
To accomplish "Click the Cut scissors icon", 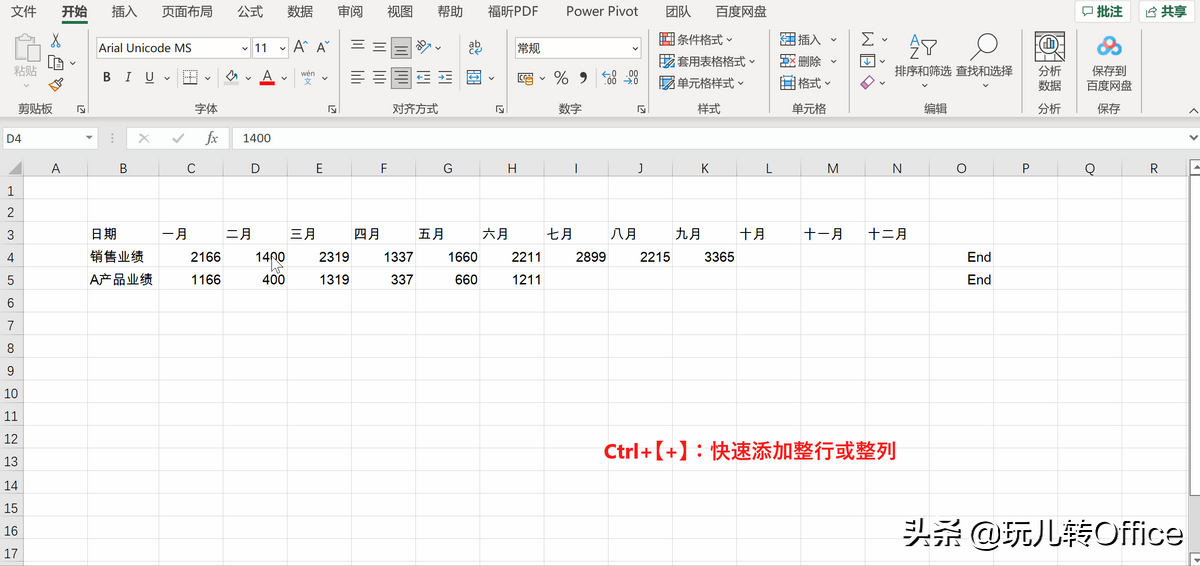I will 55,40.
